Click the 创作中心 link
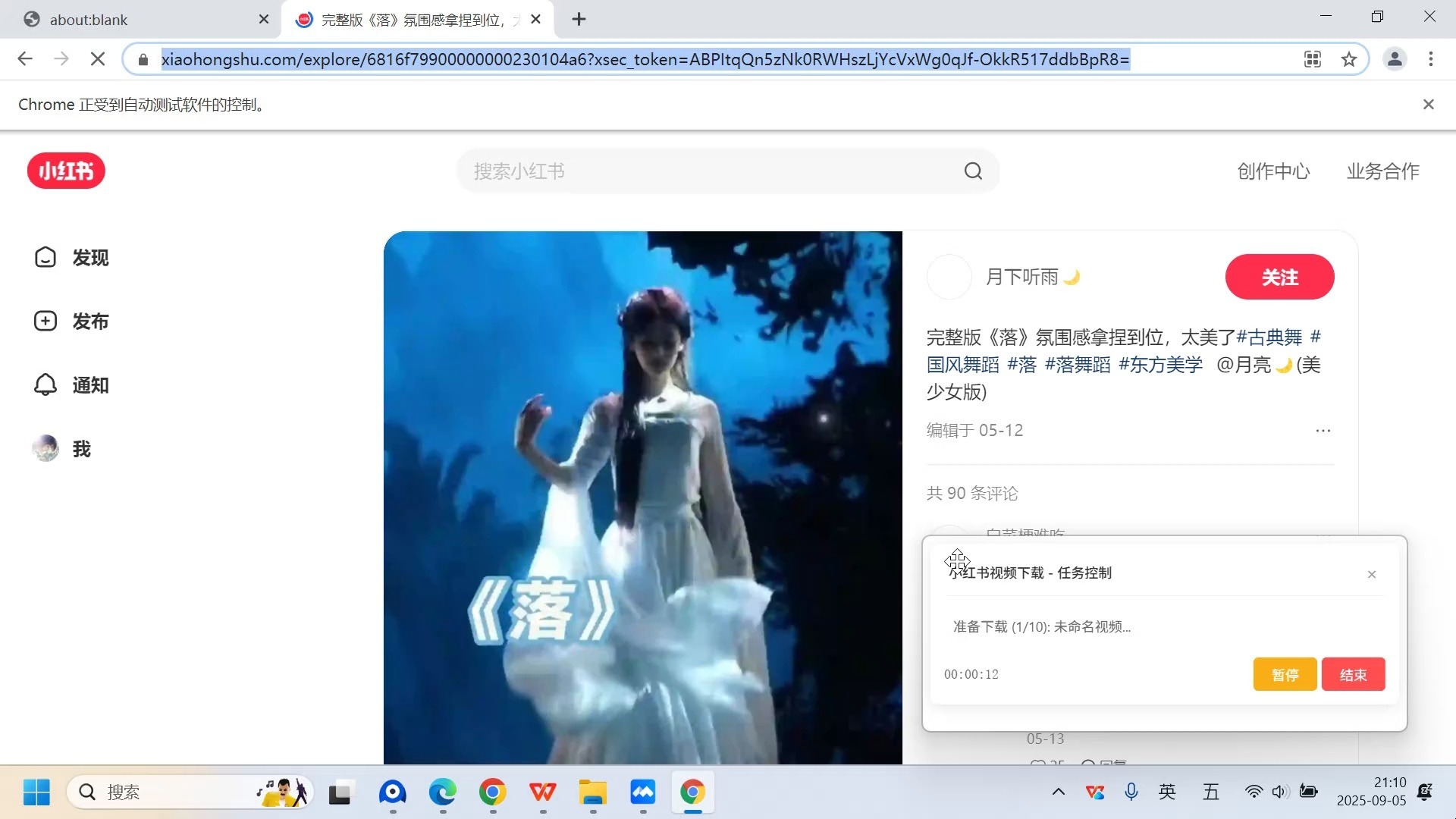1456x819 pixels. (x=1273, y=171)
